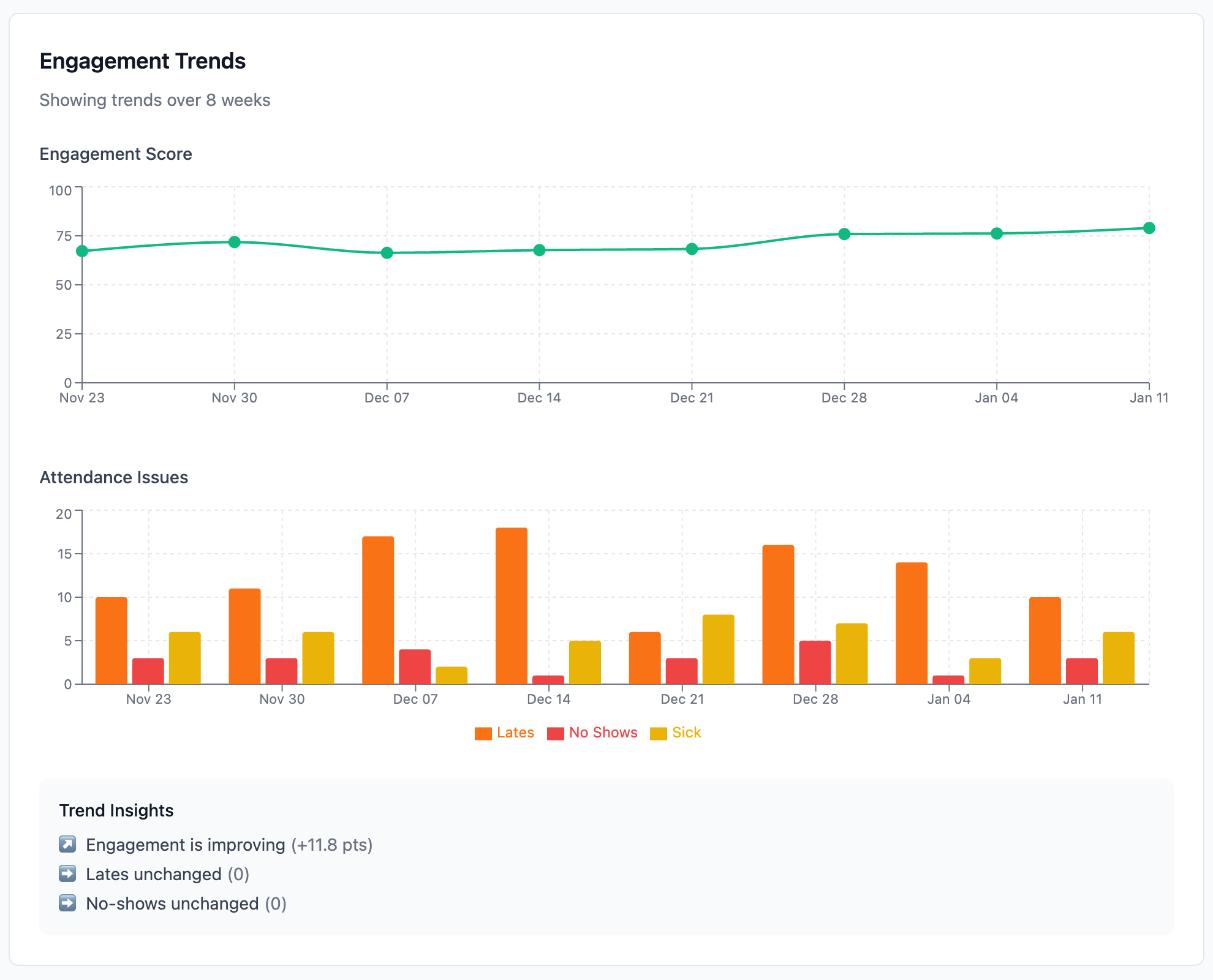Screen dimensions: 1213x980
Task: Click the right-arrow icon next to Lates unchanged
Action: coord(67,874)
